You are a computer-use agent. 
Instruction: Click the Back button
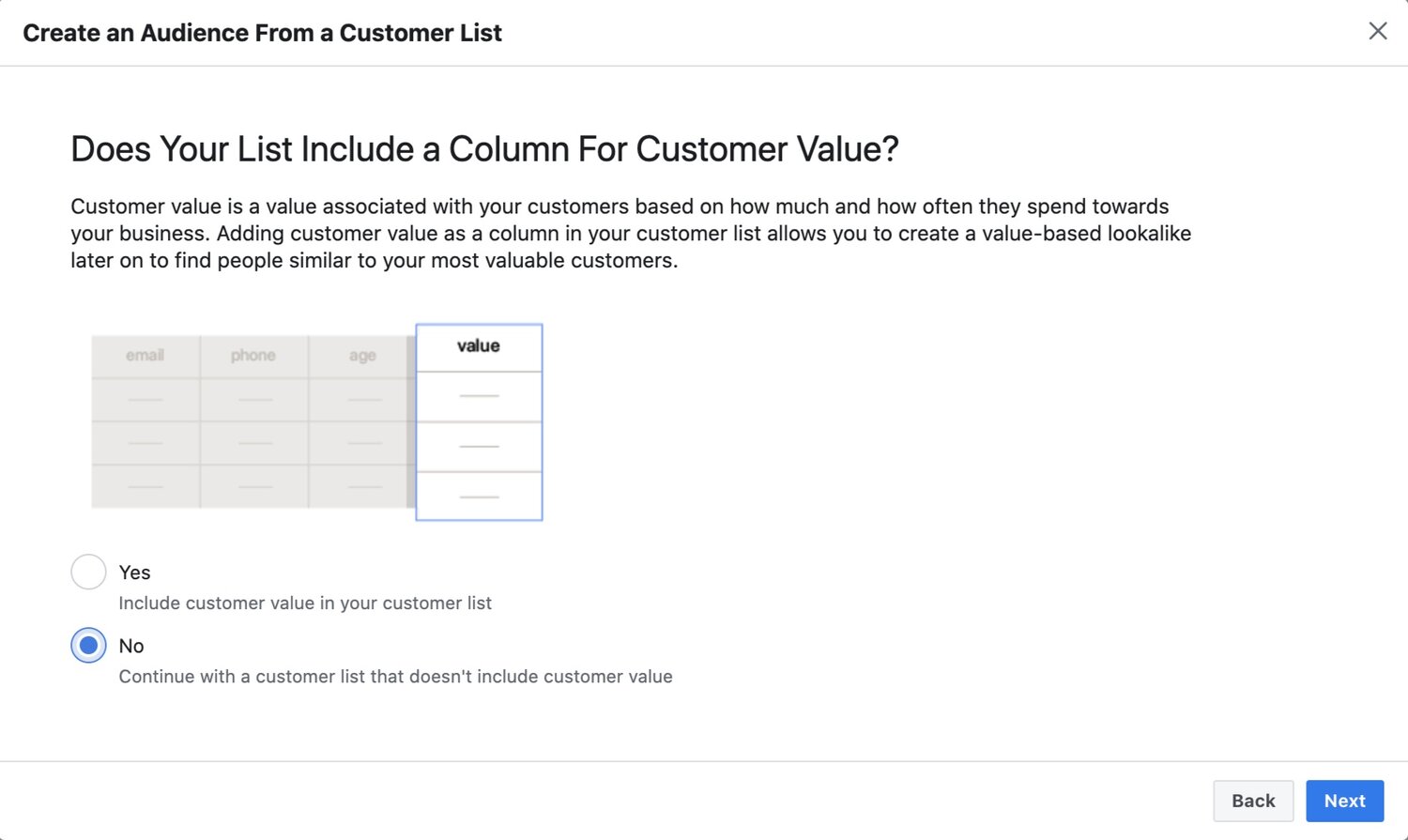[x=1252, y=801]
